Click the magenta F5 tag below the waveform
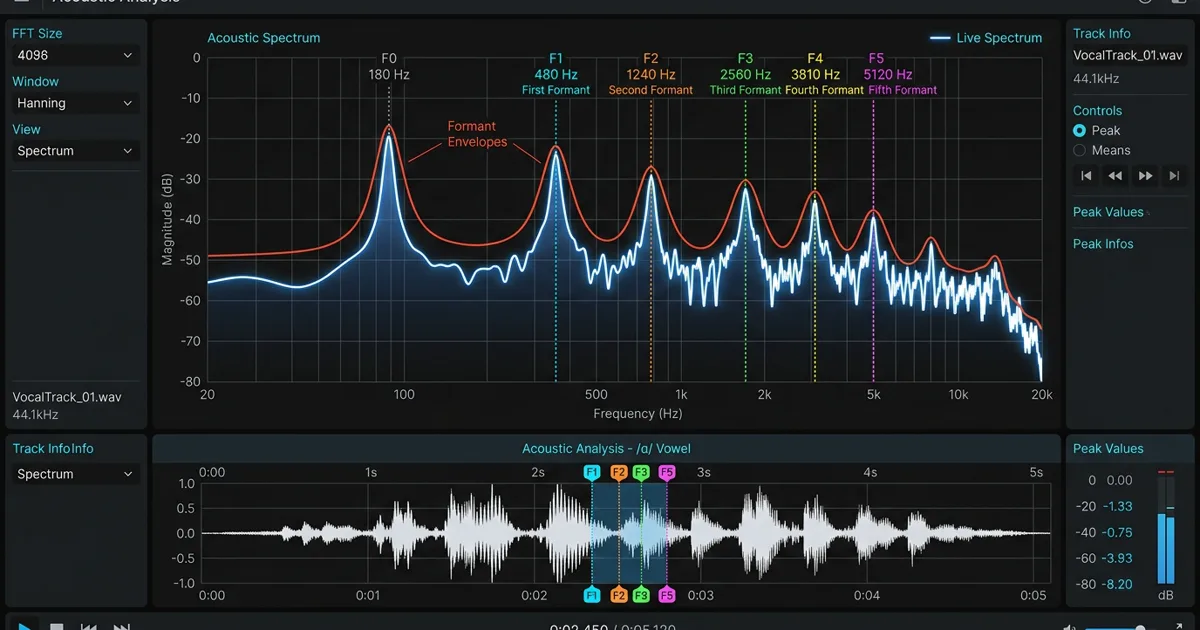The width and height of the screenshot is (1200, 630). coord(667,595)
